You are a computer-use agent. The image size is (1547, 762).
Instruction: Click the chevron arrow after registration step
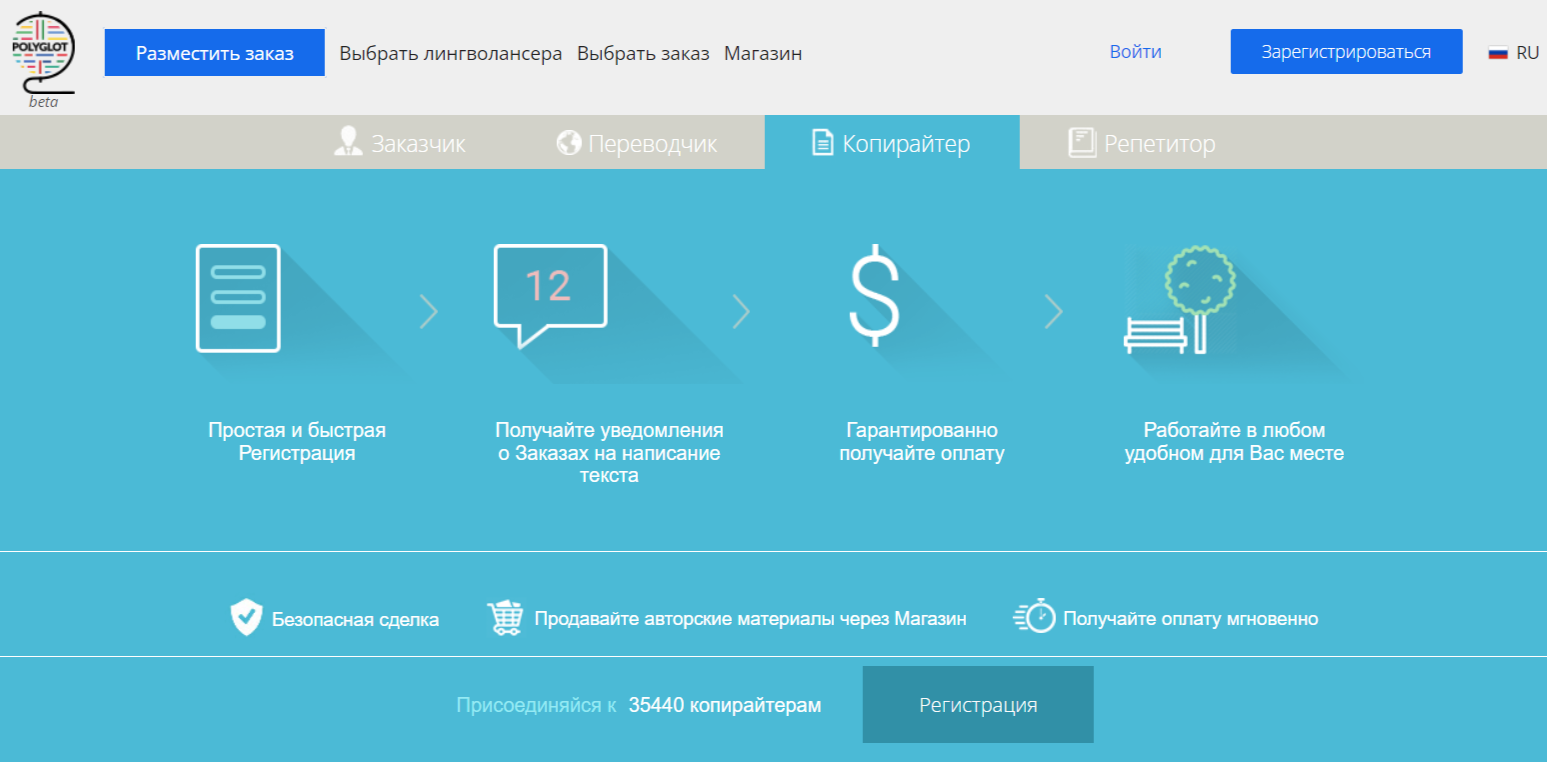pos(428,312)
